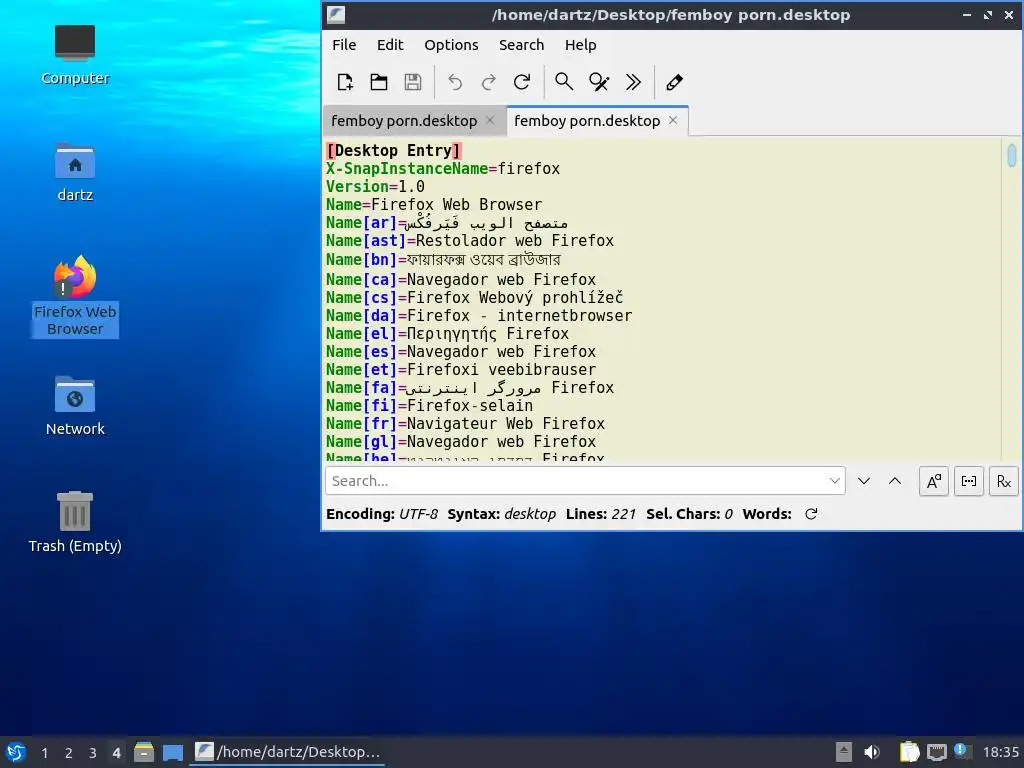The image size is (1024, 768).
Task: Open the application menu in the taskbar
Action: coord(16,752)
